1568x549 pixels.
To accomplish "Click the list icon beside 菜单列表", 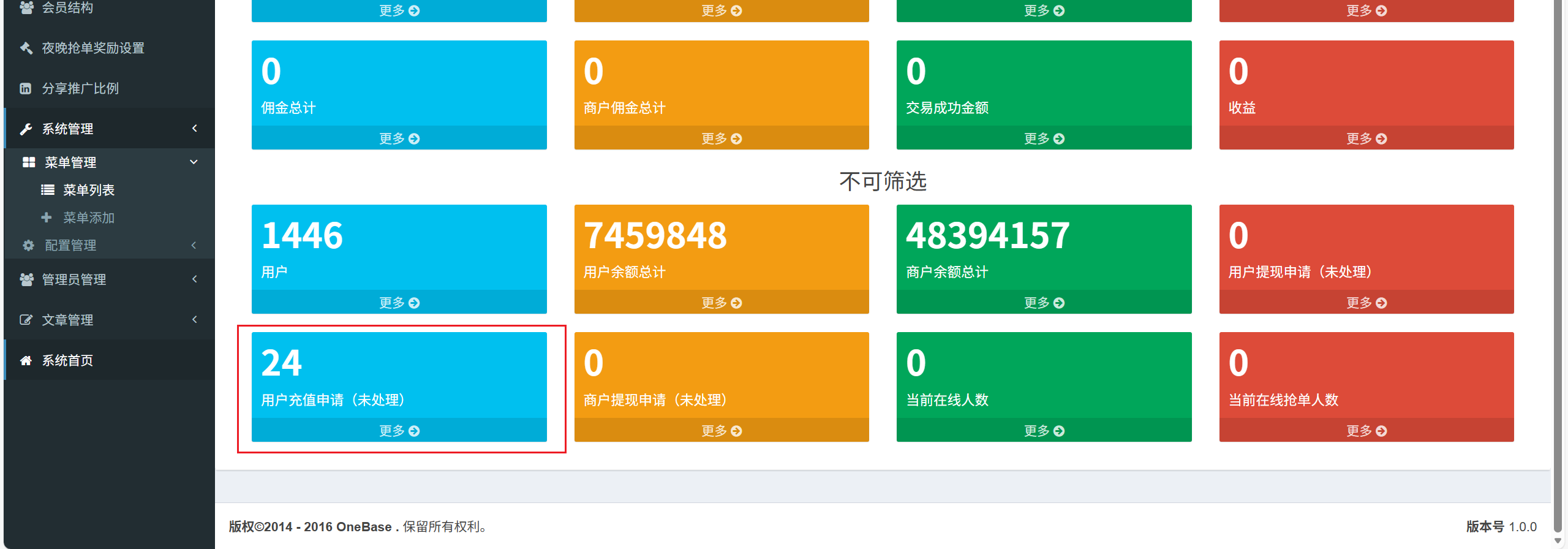I will 47,190.
